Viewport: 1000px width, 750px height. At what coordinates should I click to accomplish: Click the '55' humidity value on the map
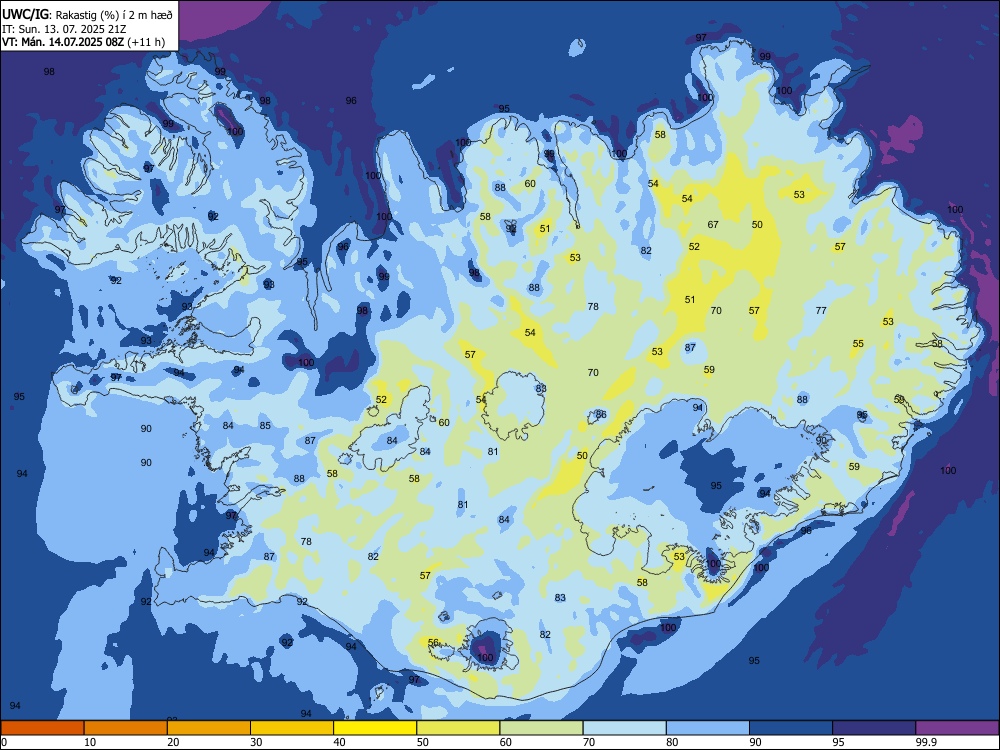tap(858, 344)
